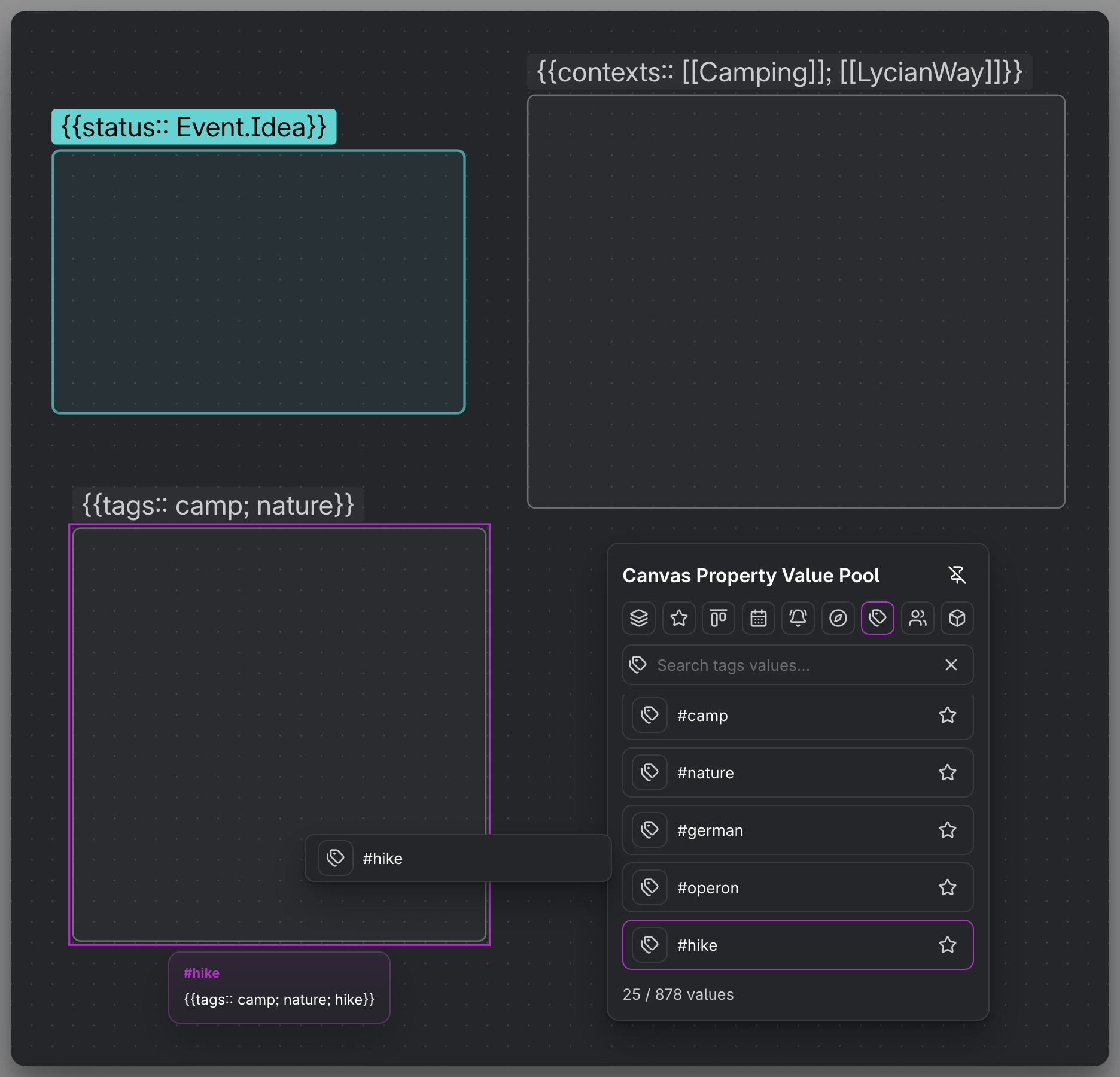
Task: Select the star favorites filter icon
Action: click(679, 618)
